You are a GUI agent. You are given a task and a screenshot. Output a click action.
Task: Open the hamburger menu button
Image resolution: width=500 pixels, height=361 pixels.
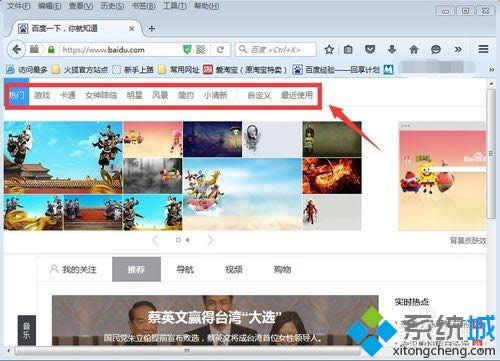pyautogui.click(x=483, y=49)
